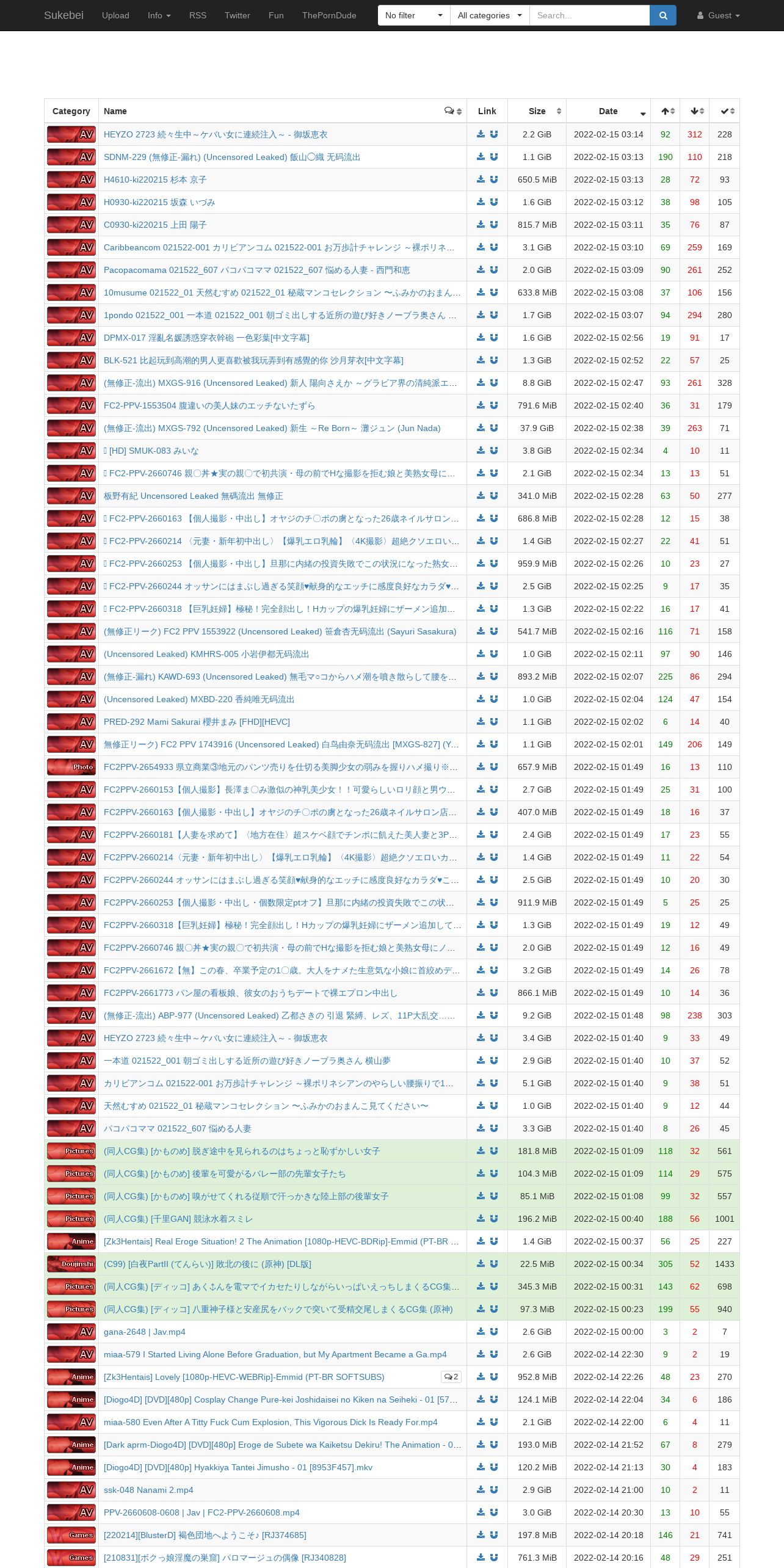784x1568 pixels.
Task: Open magnet link for RJ340828 Games row
Action: [494, 1558]
